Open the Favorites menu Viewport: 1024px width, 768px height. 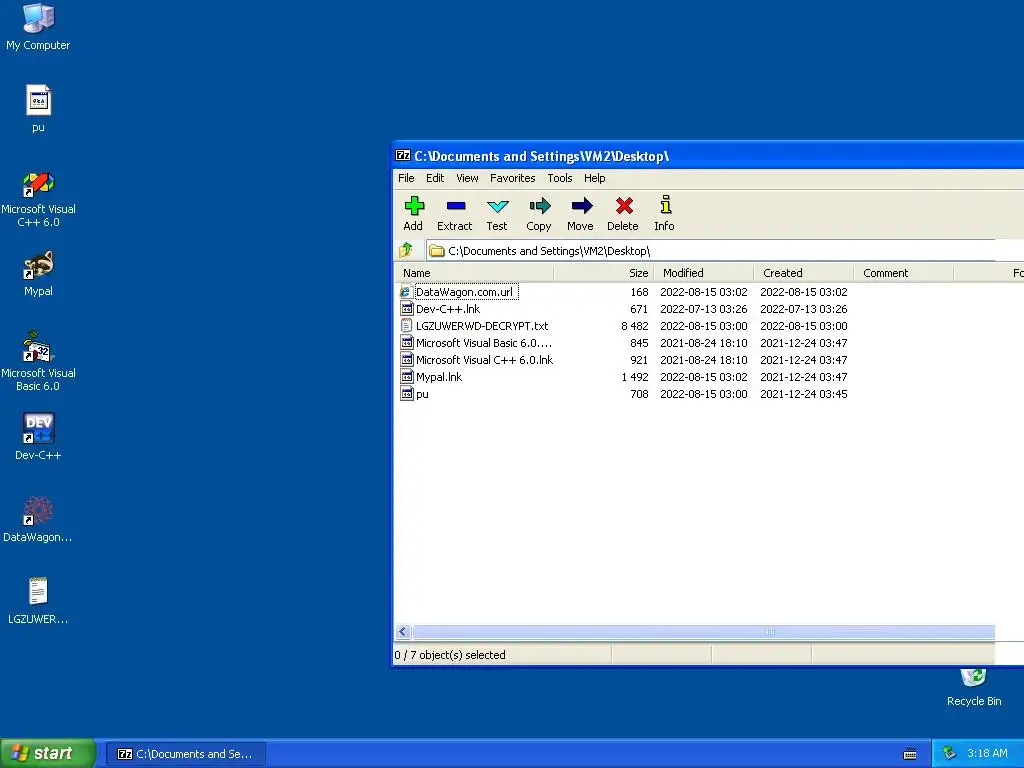[x=513, y=178]
